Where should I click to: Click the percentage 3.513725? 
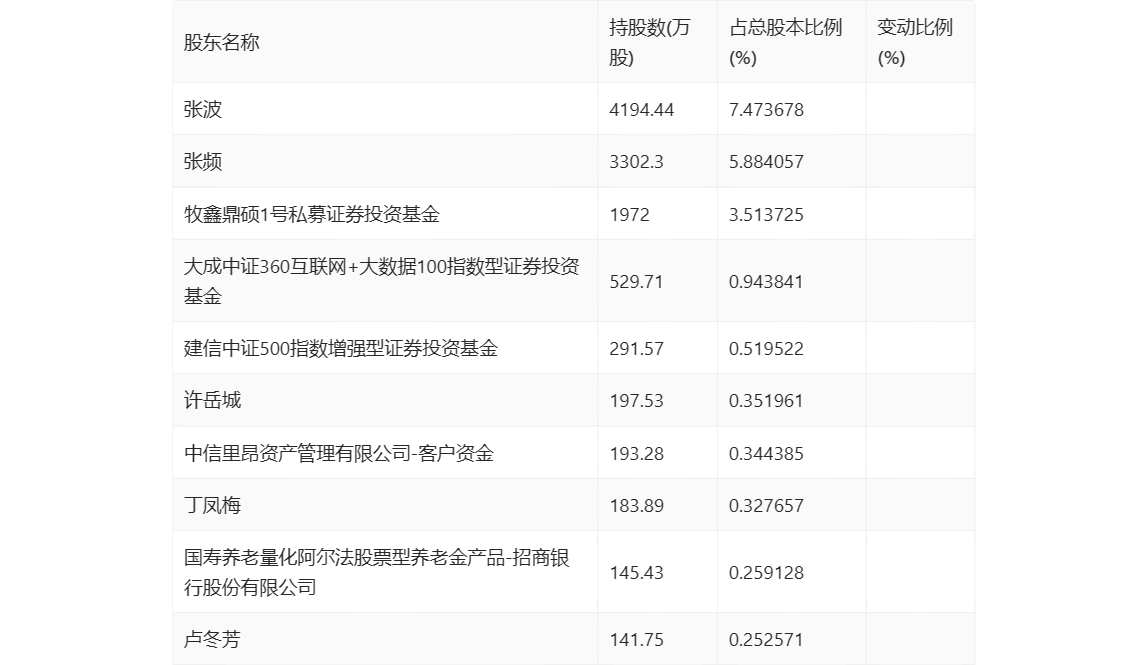tap(766, 215)
